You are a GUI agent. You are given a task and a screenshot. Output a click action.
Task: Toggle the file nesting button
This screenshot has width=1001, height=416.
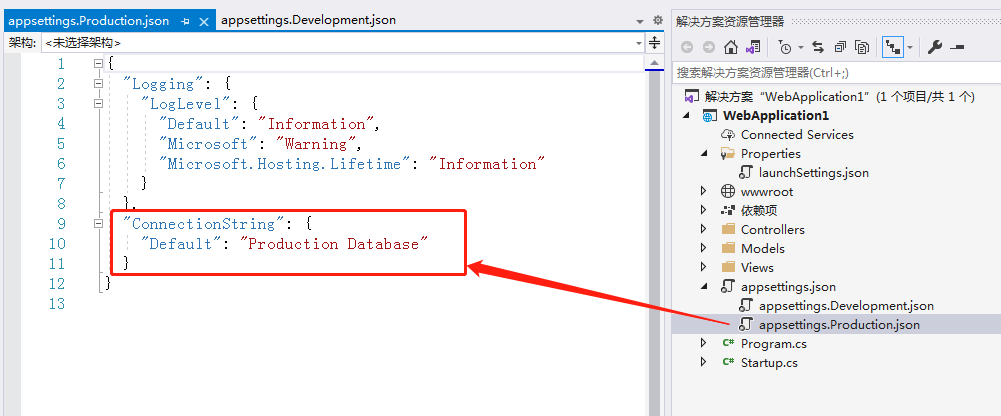pyautogui.click(x=892, y=47)
